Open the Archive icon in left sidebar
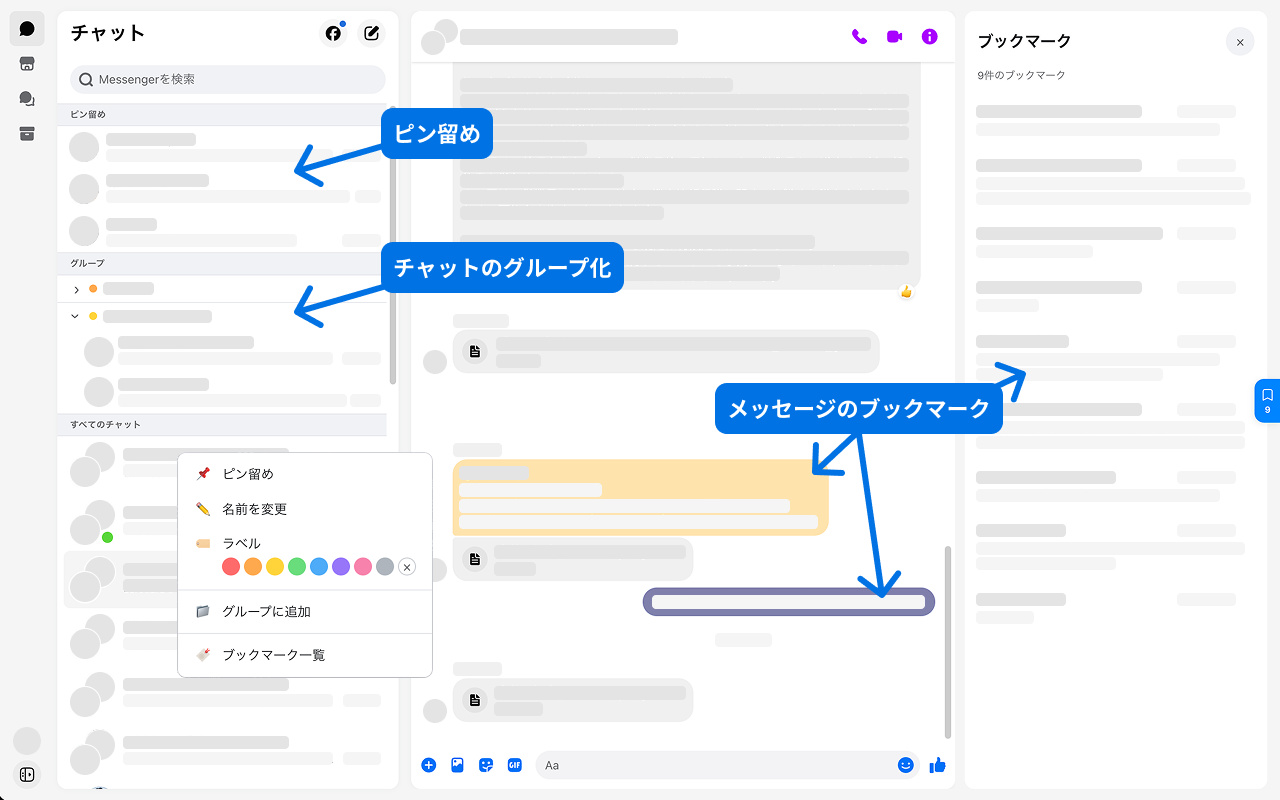This screenshot has width=1280, height=800. (27, 134)
